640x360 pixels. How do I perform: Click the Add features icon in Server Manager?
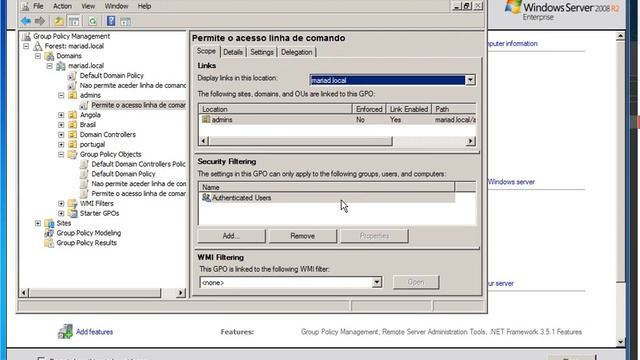(x=65, y=331)
